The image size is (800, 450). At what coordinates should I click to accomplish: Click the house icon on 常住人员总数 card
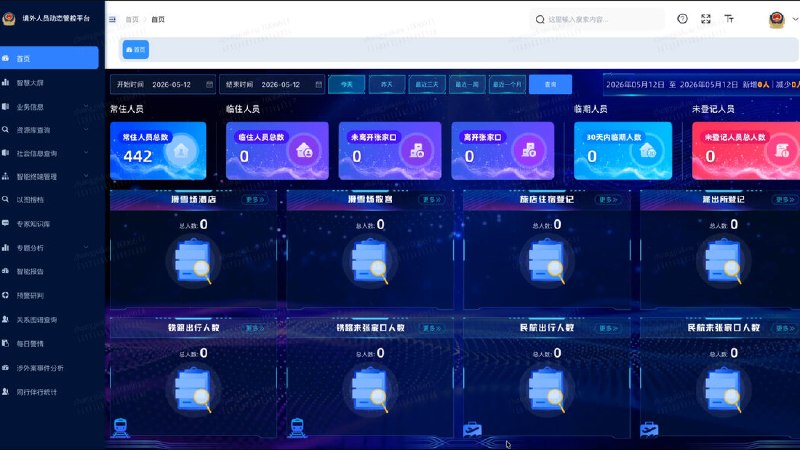coord(181,151)
